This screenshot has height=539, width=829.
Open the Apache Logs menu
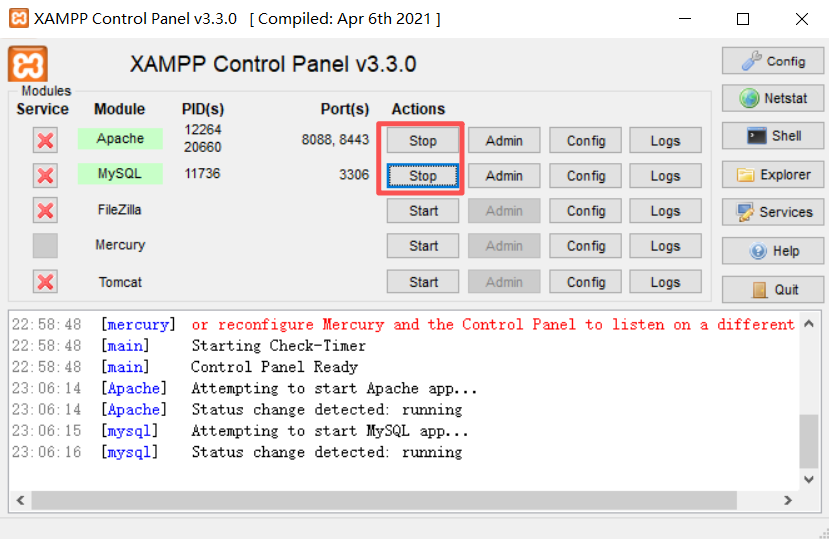[665, 141]
